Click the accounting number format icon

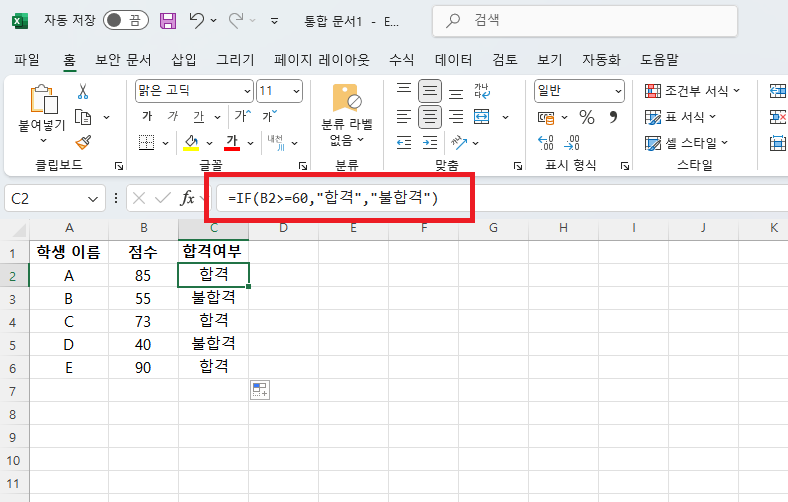(x=546, y=118)
